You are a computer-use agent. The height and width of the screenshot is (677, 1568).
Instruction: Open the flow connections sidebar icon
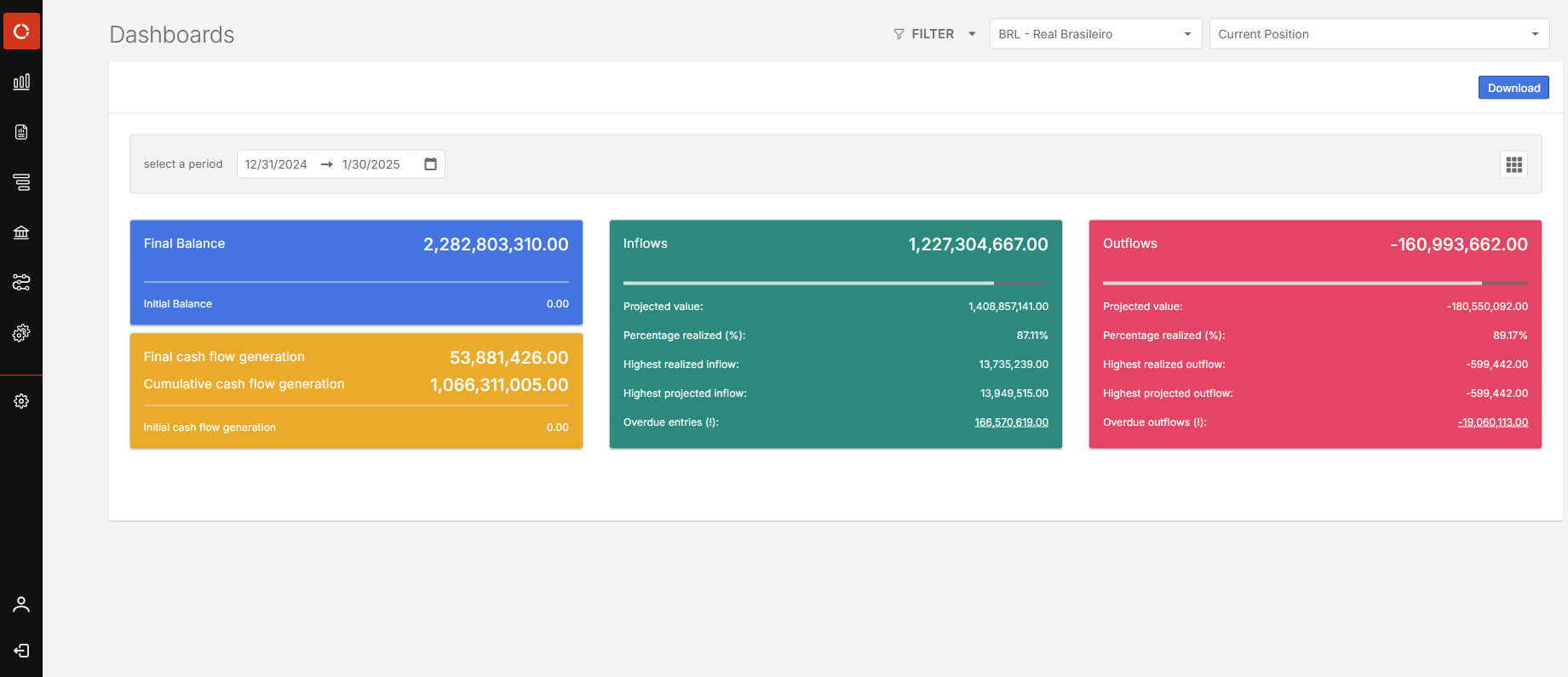tap(21, 283)
